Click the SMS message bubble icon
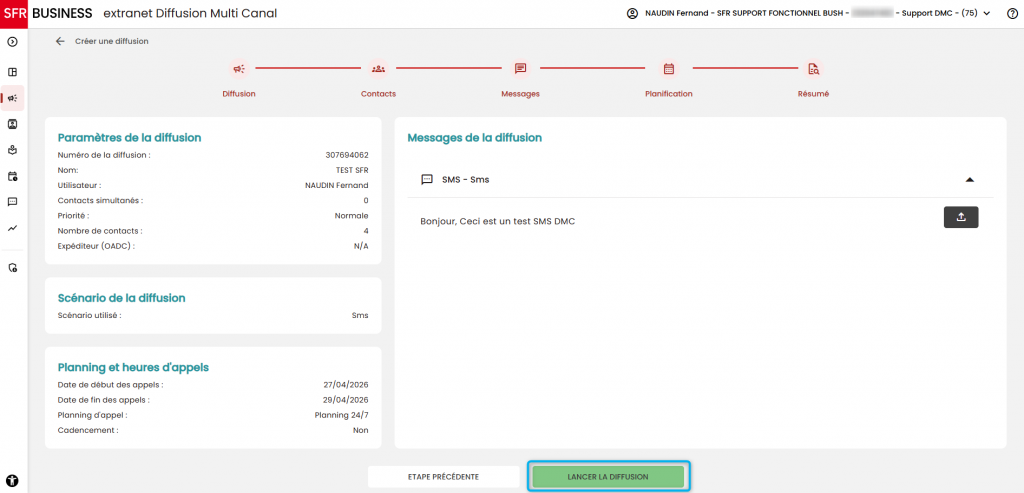Screen dimensions: 1024x493 427,180
